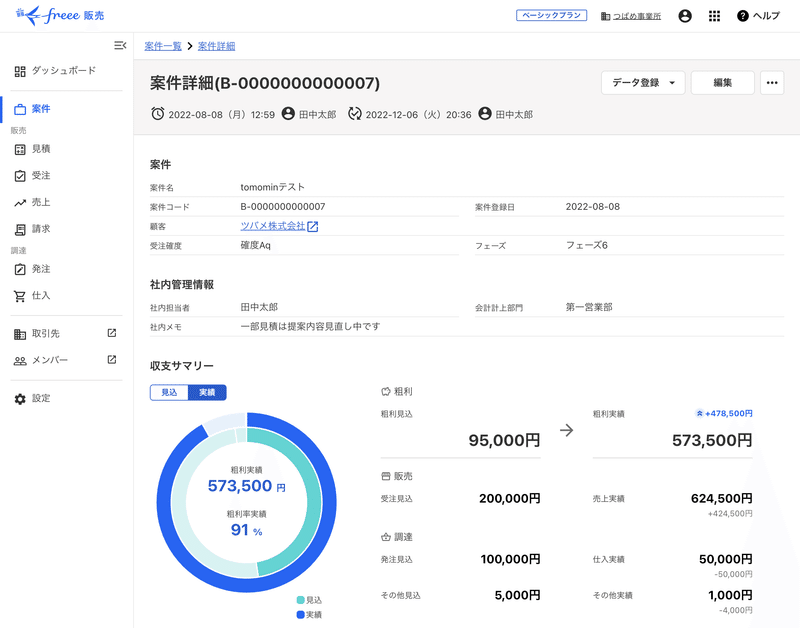Collapse the sidebar with the menu icon
This screenshot has height=628, width=800.
(120, 45)
